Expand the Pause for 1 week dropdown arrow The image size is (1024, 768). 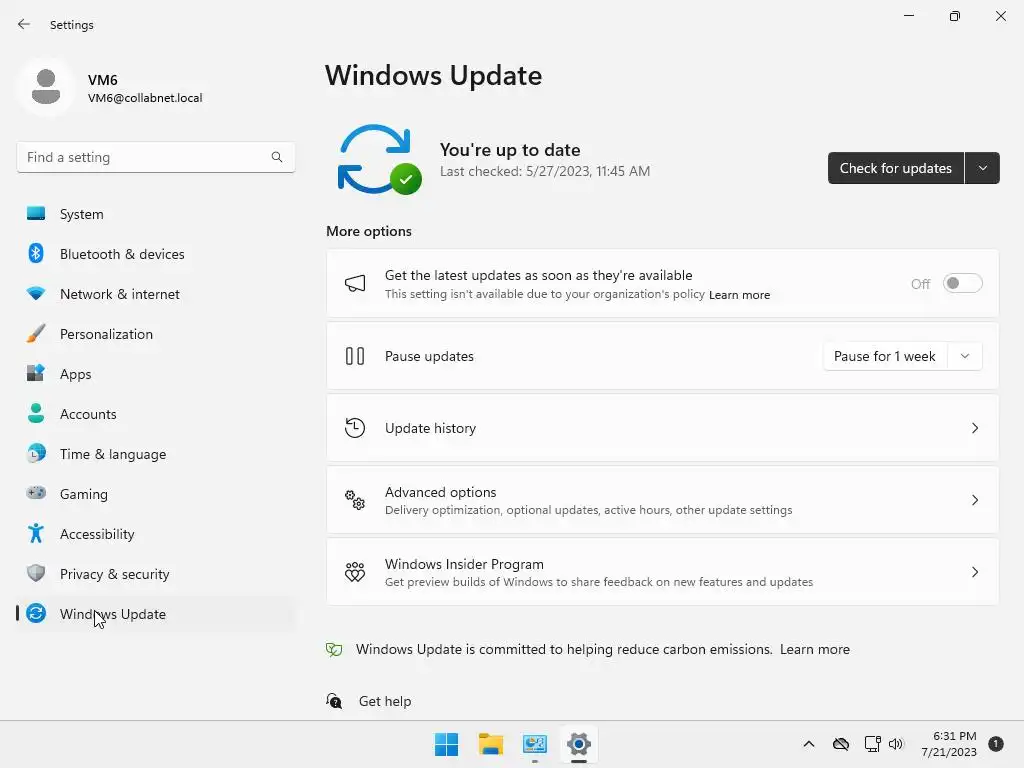[965, 356]
